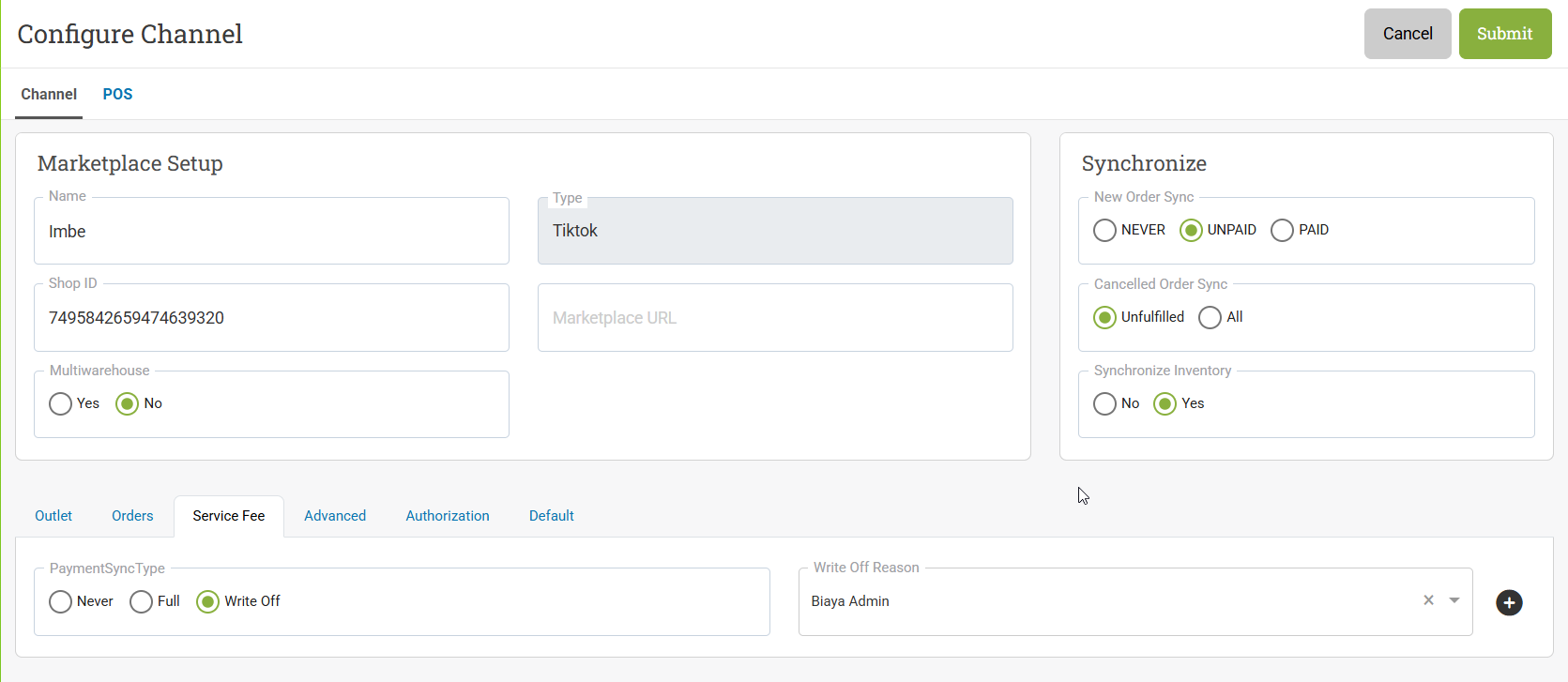Open the Outlet tab
This screenshot has width=1568, height=682.
53,516
